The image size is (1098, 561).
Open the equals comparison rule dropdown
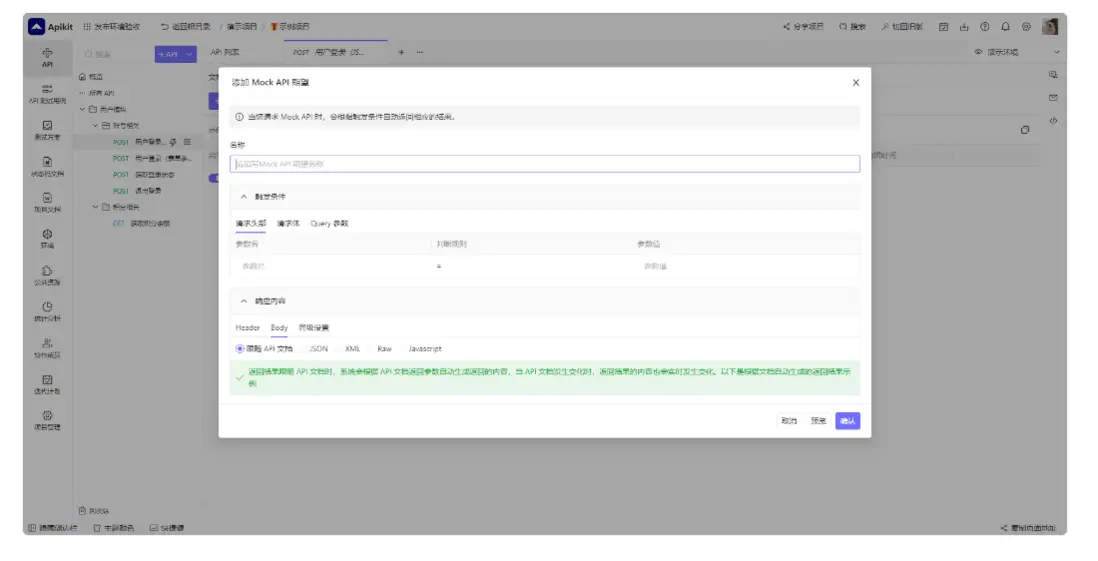[532, 266]
